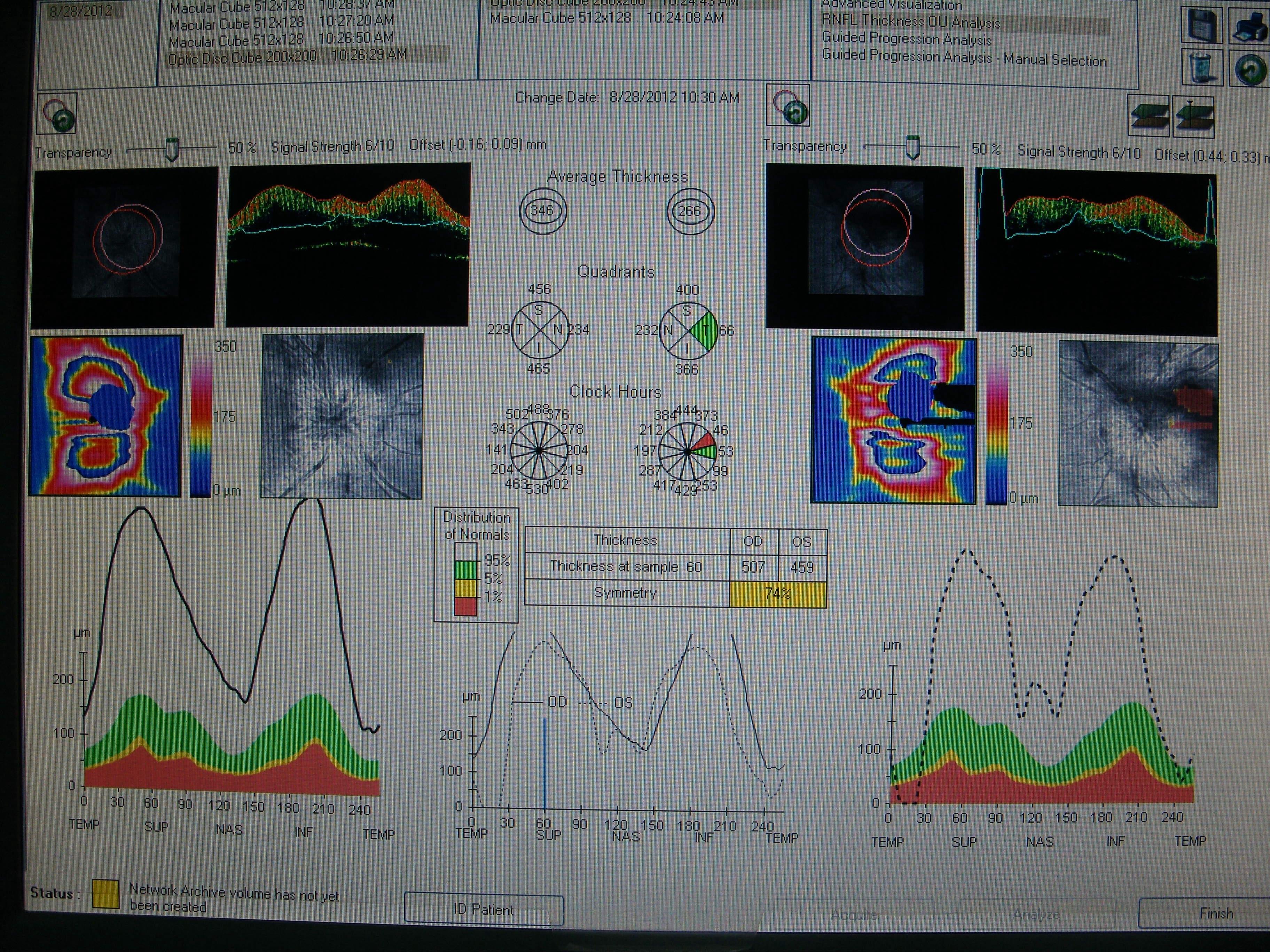Screen dimensions: 1270x952
Task: Click the OD Clock Hours wheel
Action: (x=539, y=451)
